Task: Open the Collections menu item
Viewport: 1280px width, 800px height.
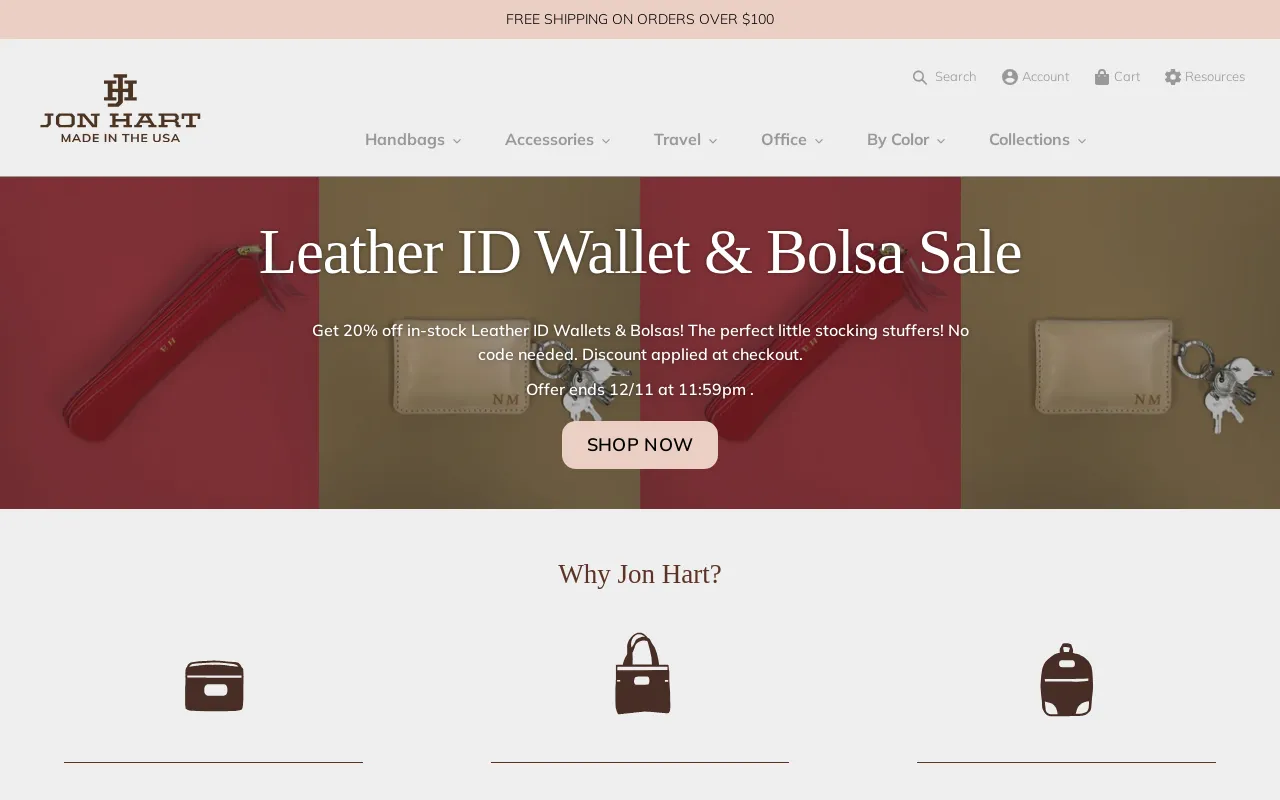Action: [x=1037, y=140]
